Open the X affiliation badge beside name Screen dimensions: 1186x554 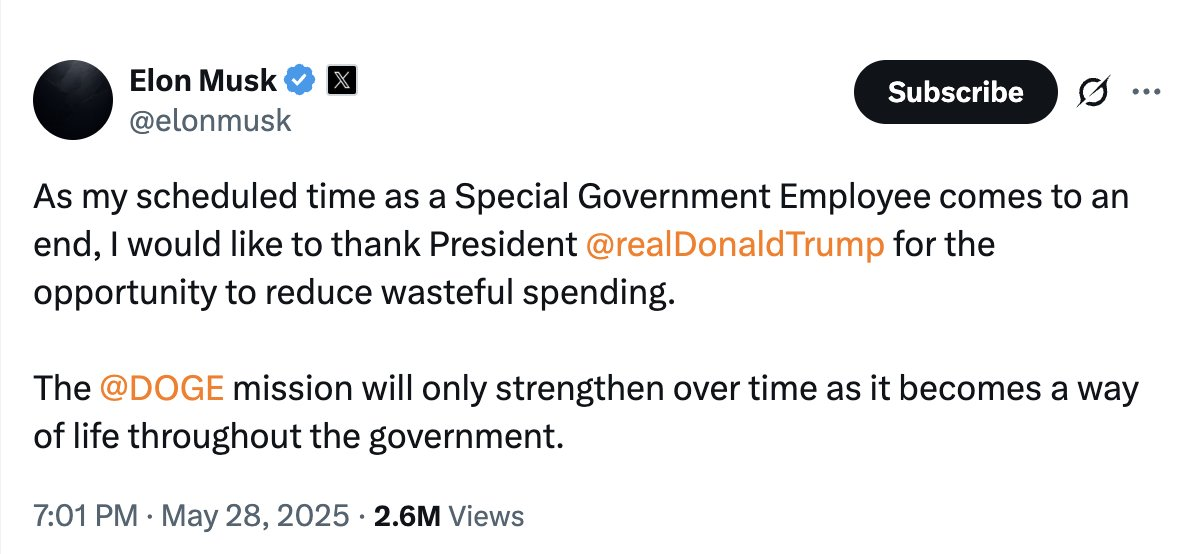click(x=341, y=80)
